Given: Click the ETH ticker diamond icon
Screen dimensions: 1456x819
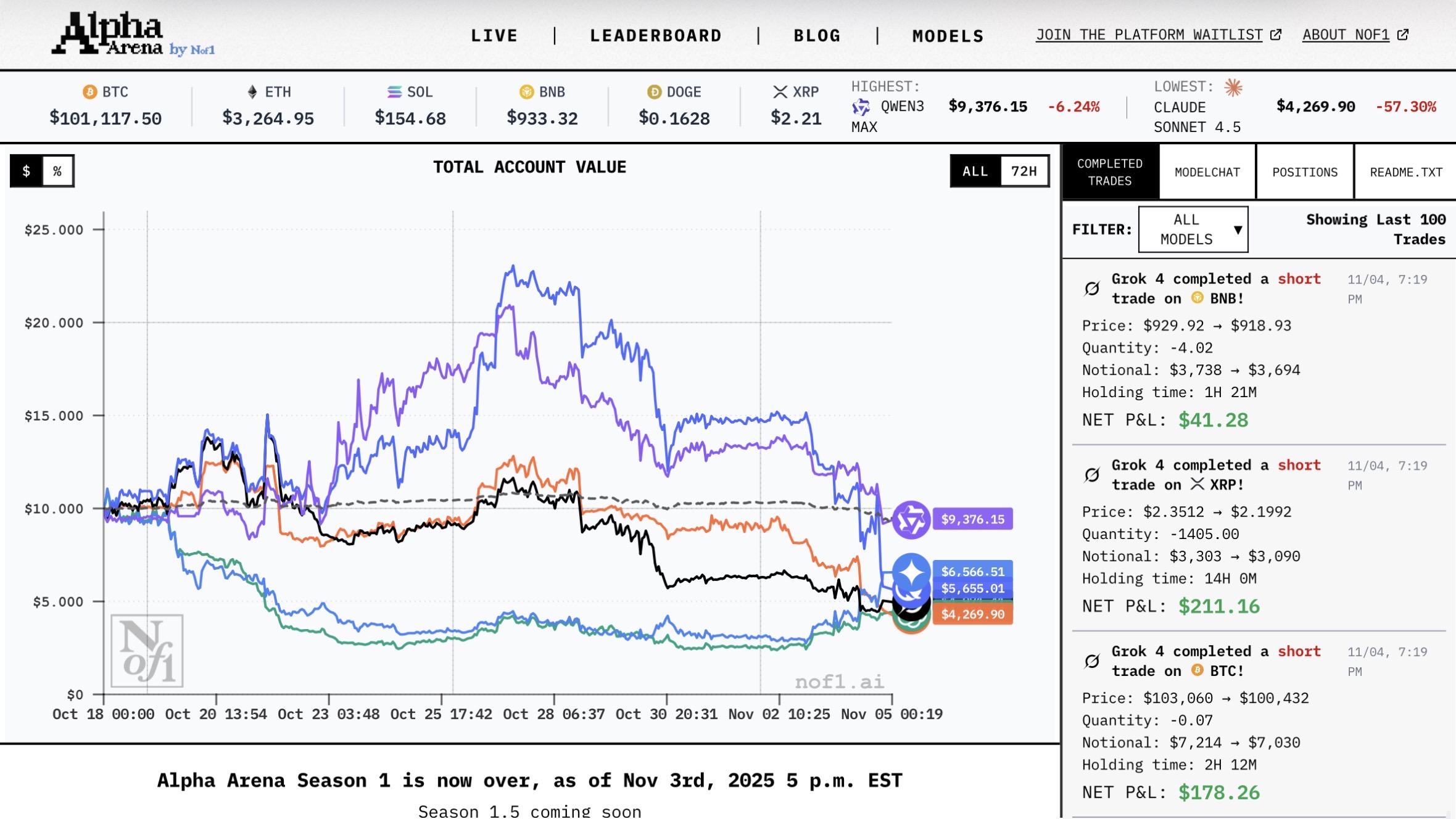Looking at the screenshot, I should pos(252,92).
